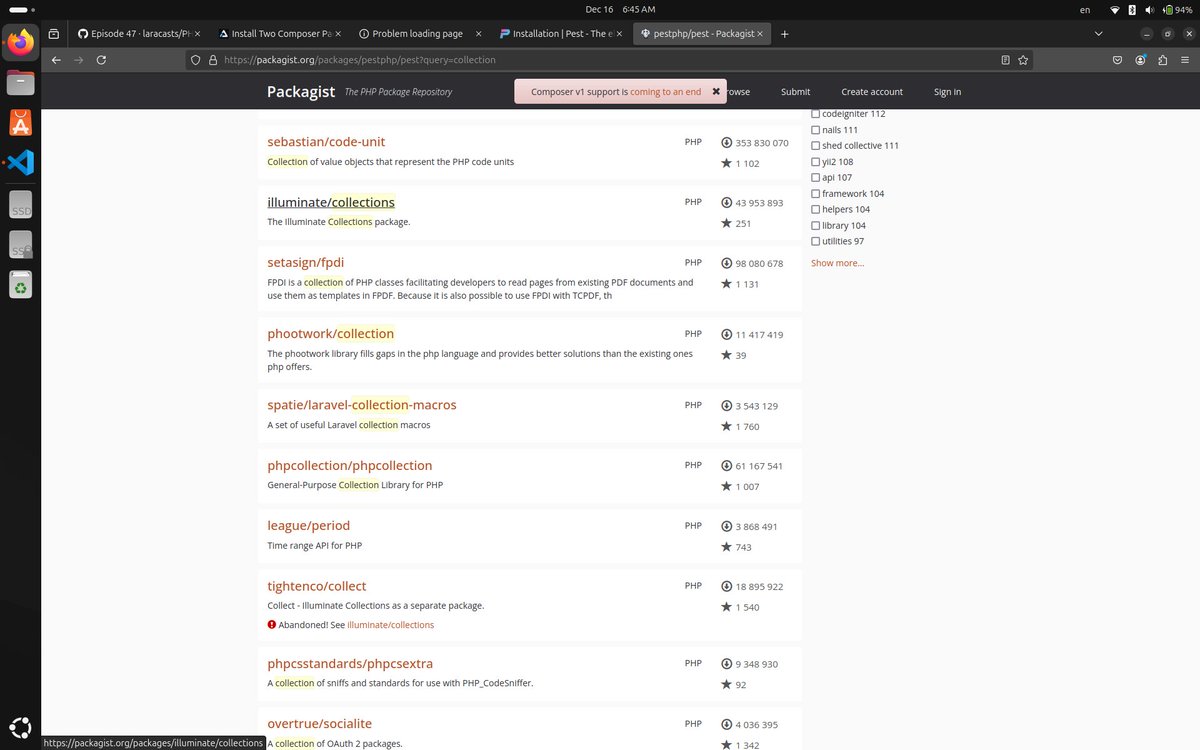
Task: Open the browser extensions panel
Action: coord(1162,60)
